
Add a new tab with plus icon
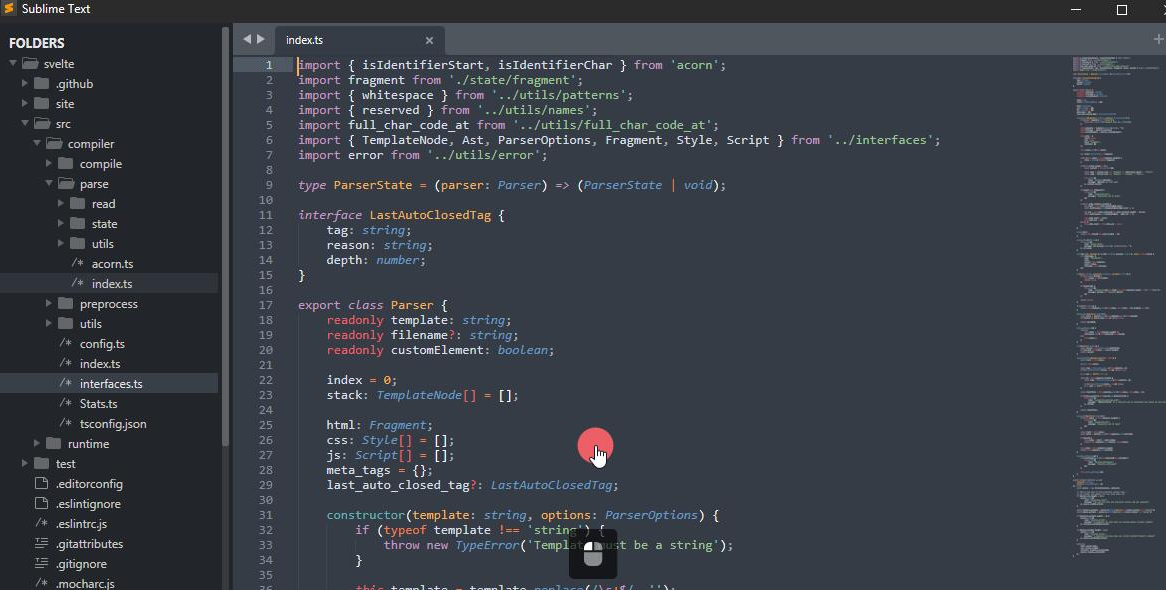point(1158,39)
